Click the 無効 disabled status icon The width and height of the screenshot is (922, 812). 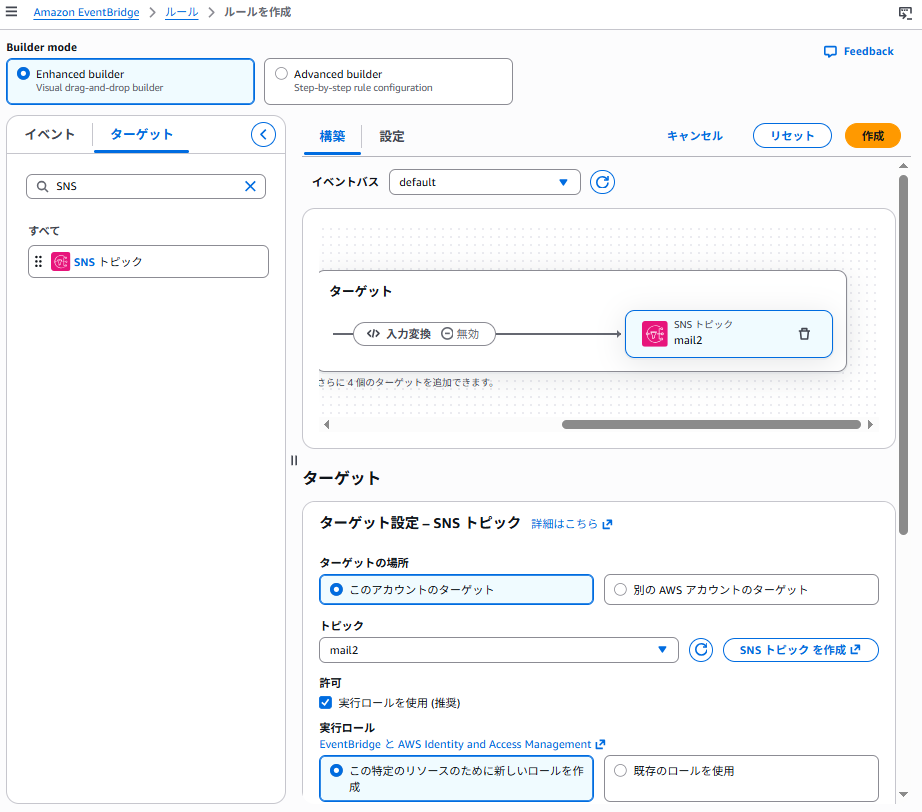[x=447, y=334]
